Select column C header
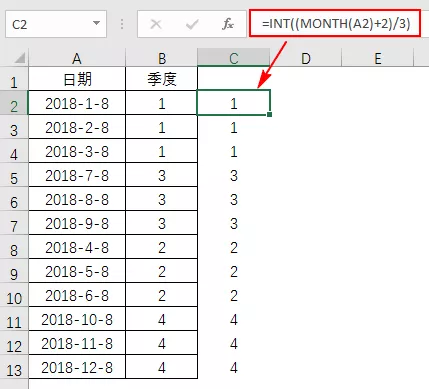This screenshot has width=429, height=389. (234, 58)
